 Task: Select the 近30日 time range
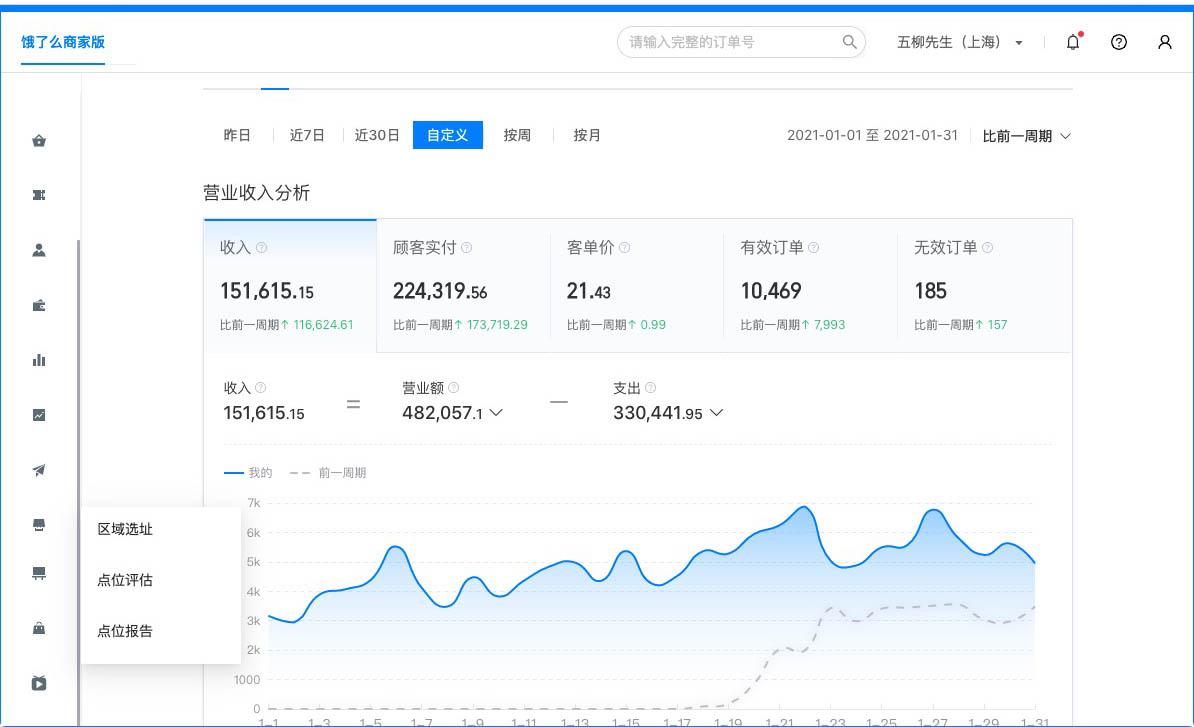(x=377, y=136)
